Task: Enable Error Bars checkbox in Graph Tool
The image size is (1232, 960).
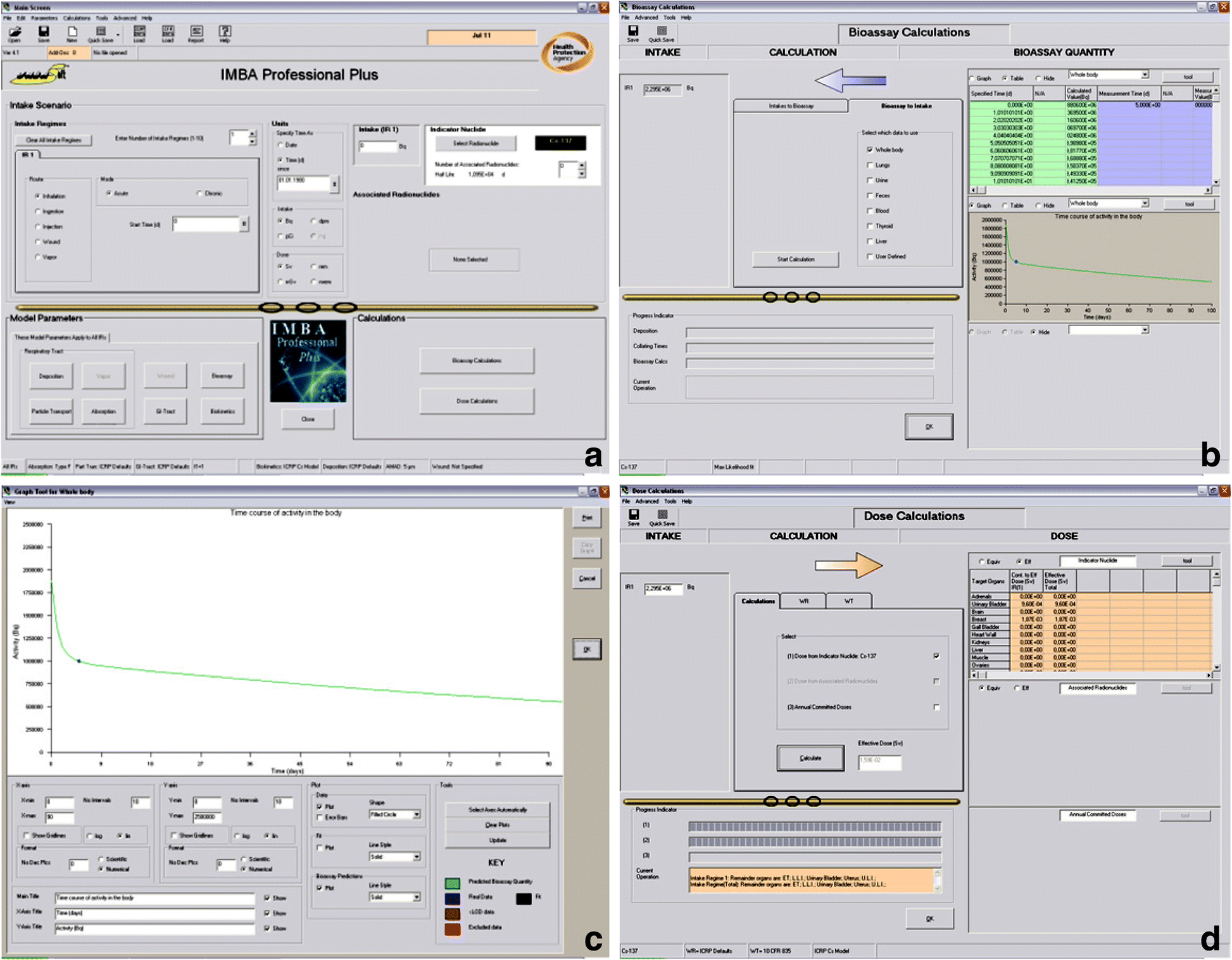Action: [x=319, y=818]
